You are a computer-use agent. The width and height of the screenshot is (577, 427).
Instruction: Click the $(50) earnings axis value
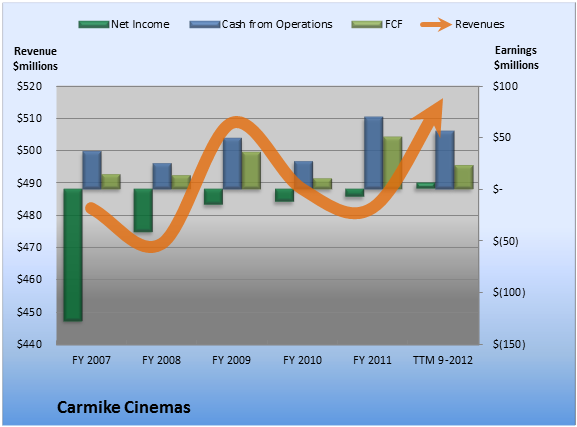506,241
